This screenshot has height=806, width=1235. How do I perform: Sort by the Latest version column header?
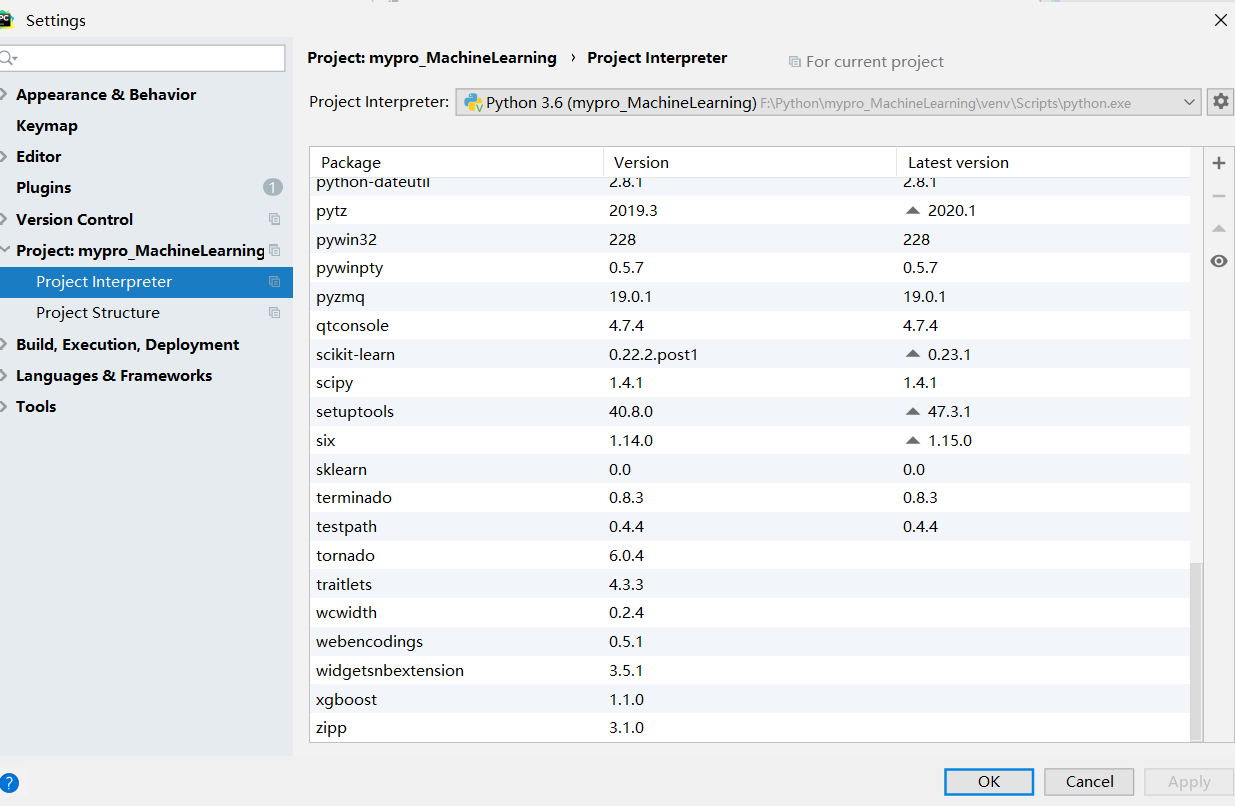click(1043, 162)
